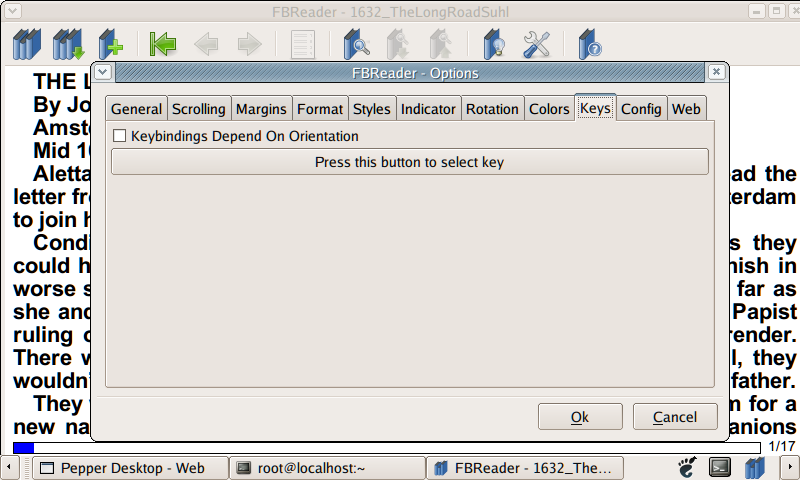The width and height of the screenshot is (800, 480).
Task: Go to the Rotation tab
Action: coord(492,109)
